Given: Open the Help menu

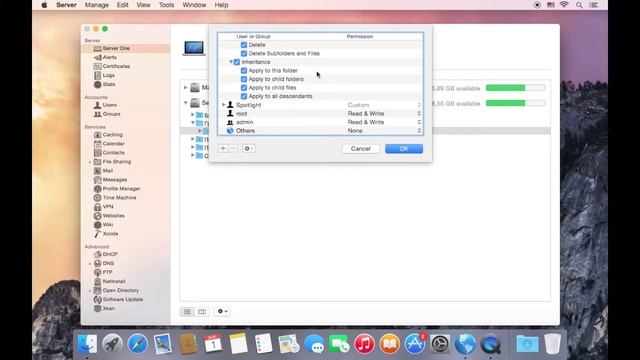Looking at the screenshot, I should click(222, 5).
